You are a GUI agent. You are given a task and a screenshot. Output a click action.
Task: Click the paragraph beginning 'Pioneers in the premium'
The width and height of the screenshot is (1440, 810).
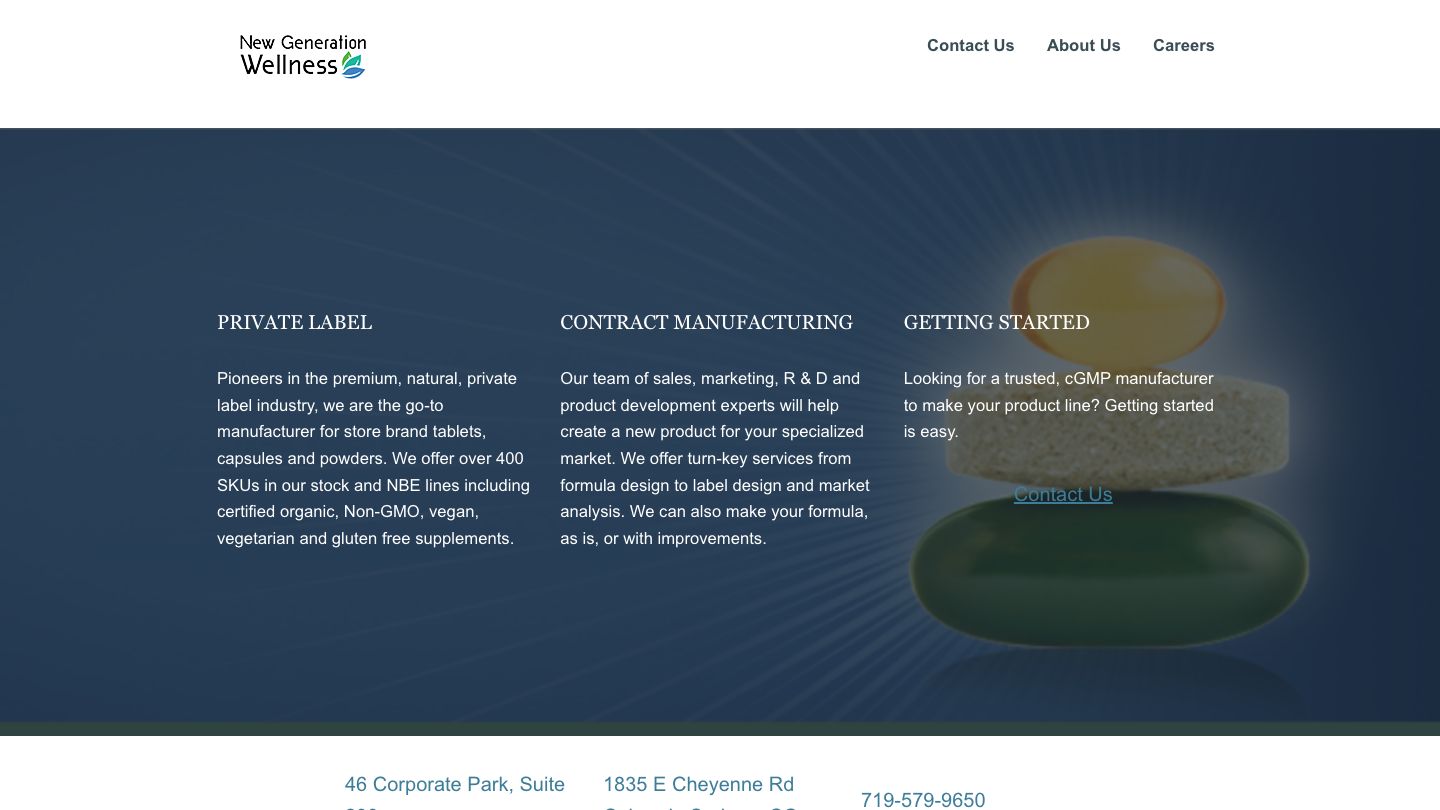coord(373,458)
